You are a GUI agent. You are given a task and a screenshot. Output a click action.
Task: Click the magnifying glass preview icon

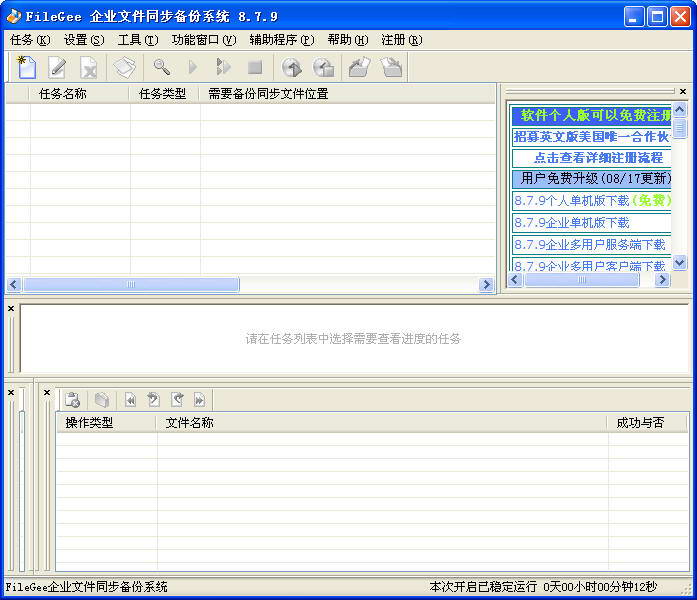(161, 67)
